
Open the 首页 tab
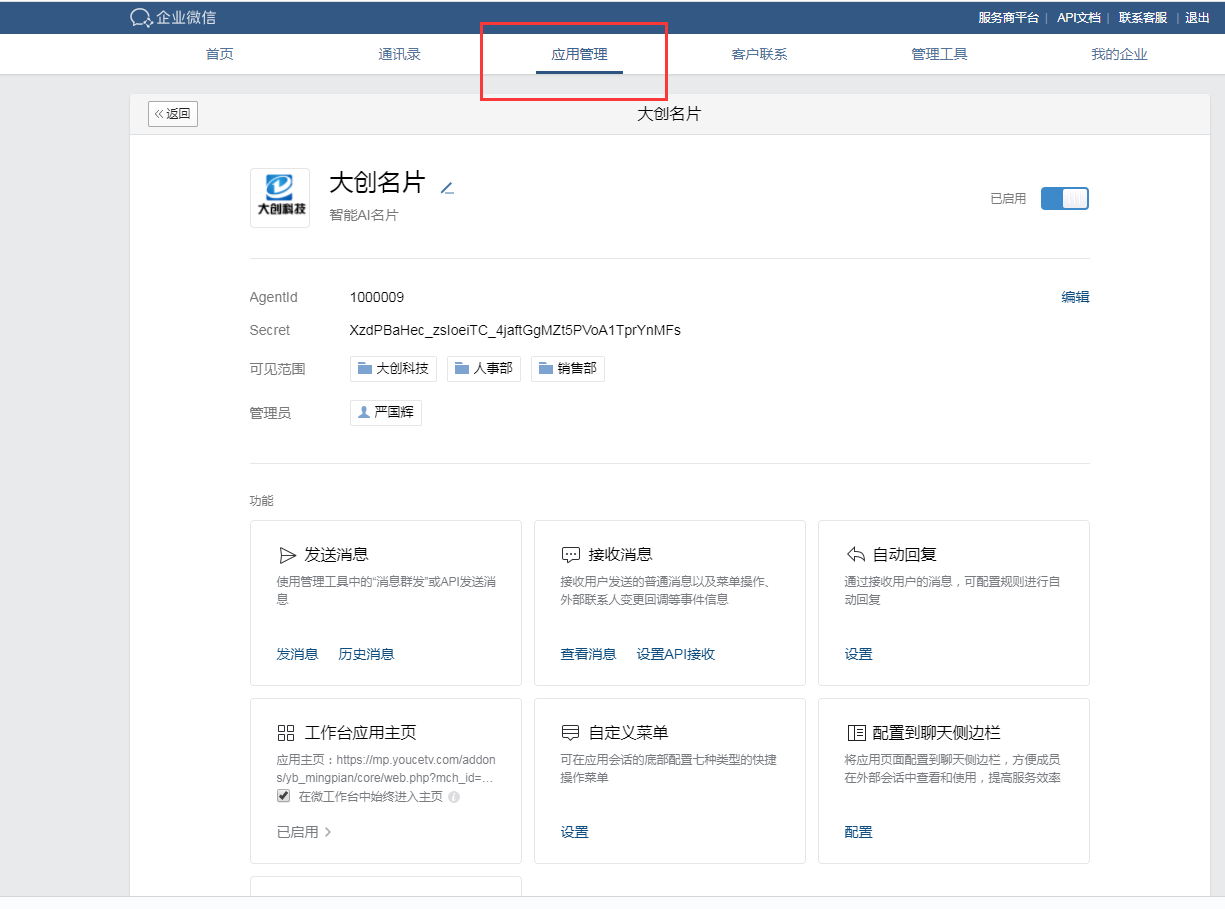click(220, 54)
